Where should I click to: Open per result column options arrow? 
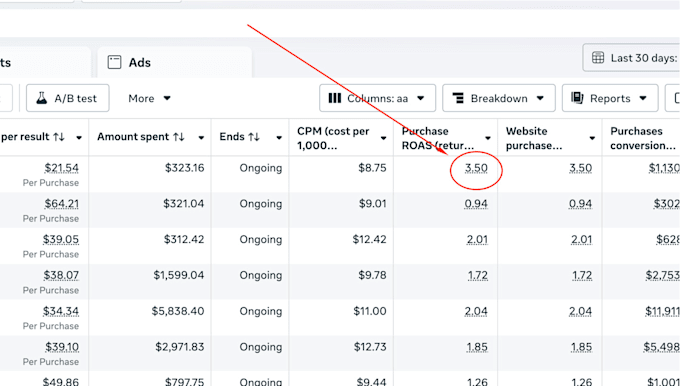(x=79, y=138)
